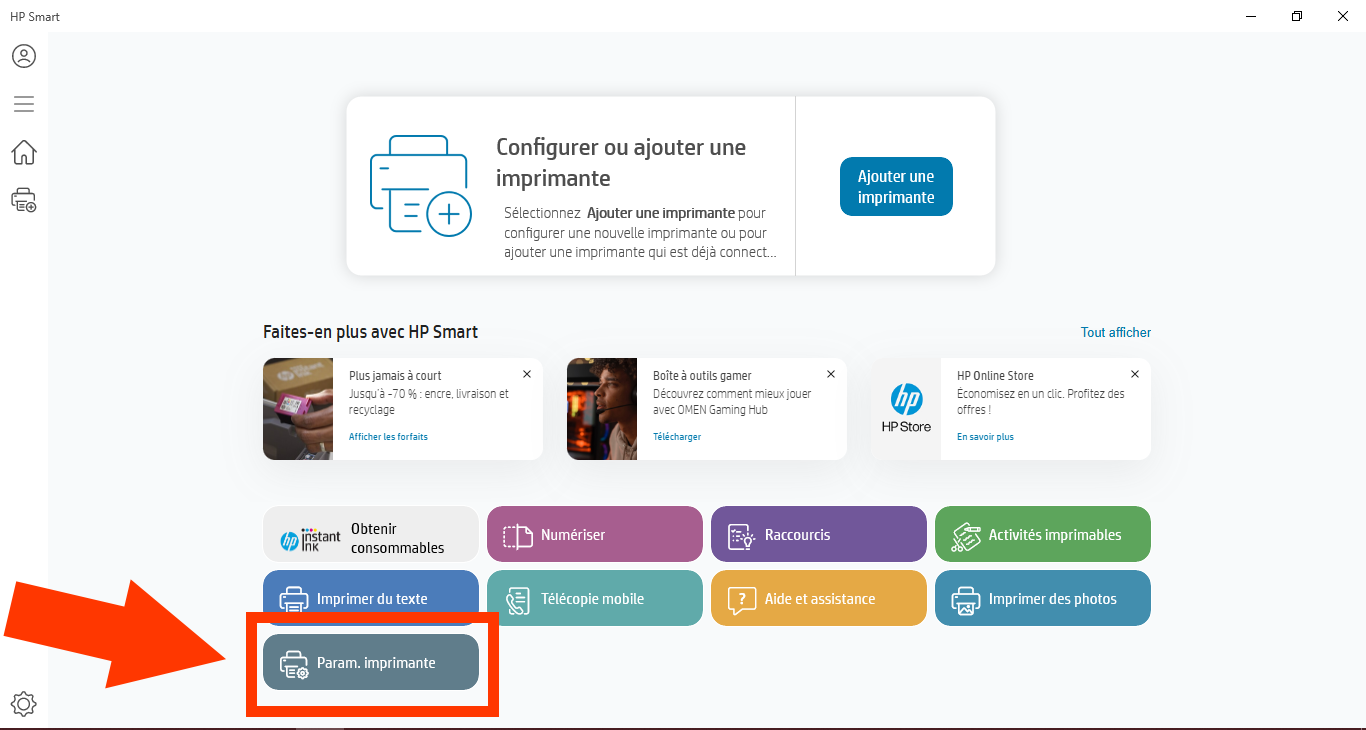This screenshot has width=1366, height=730.
Task: Select the Télécopie mobile tile
Action: 595,598
